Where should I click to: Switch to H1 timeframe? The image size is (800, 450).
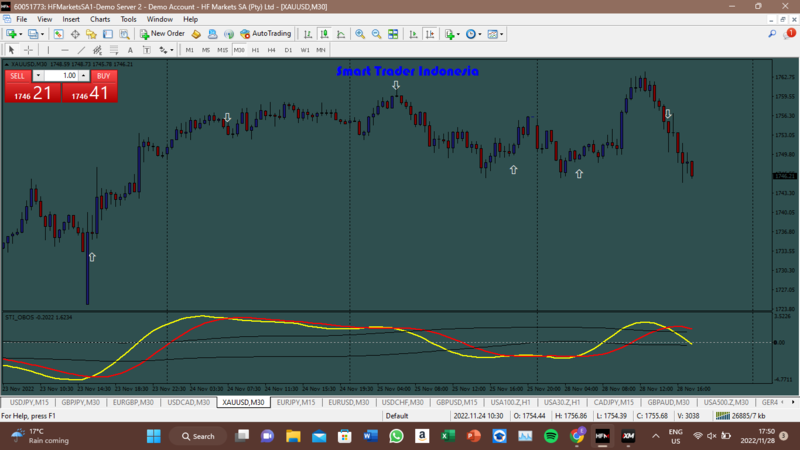coord(256,50)
